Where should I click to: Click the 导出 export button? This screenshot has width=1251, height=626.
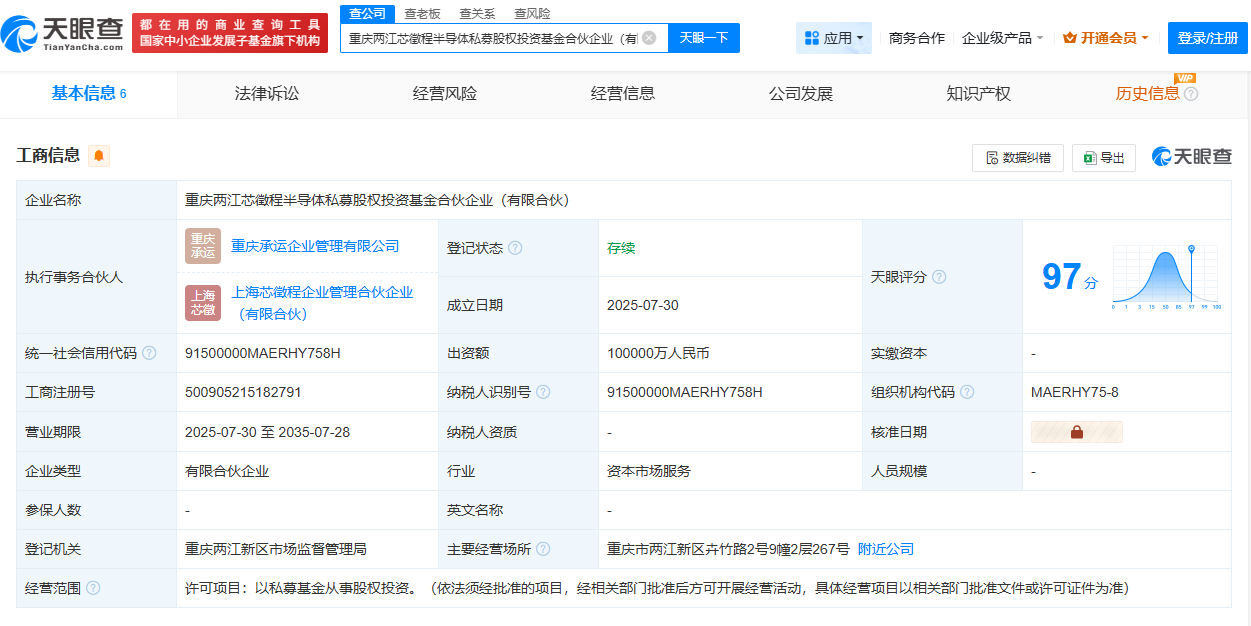tap(1104, 158)
